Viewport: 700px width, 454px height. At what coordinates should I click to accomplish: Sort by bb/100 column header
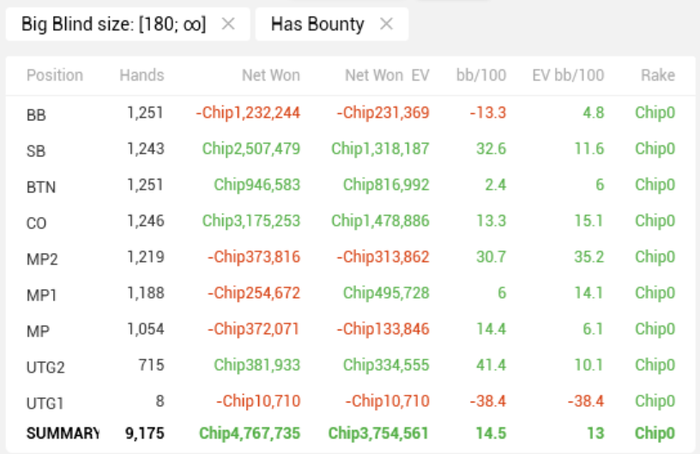483,75
